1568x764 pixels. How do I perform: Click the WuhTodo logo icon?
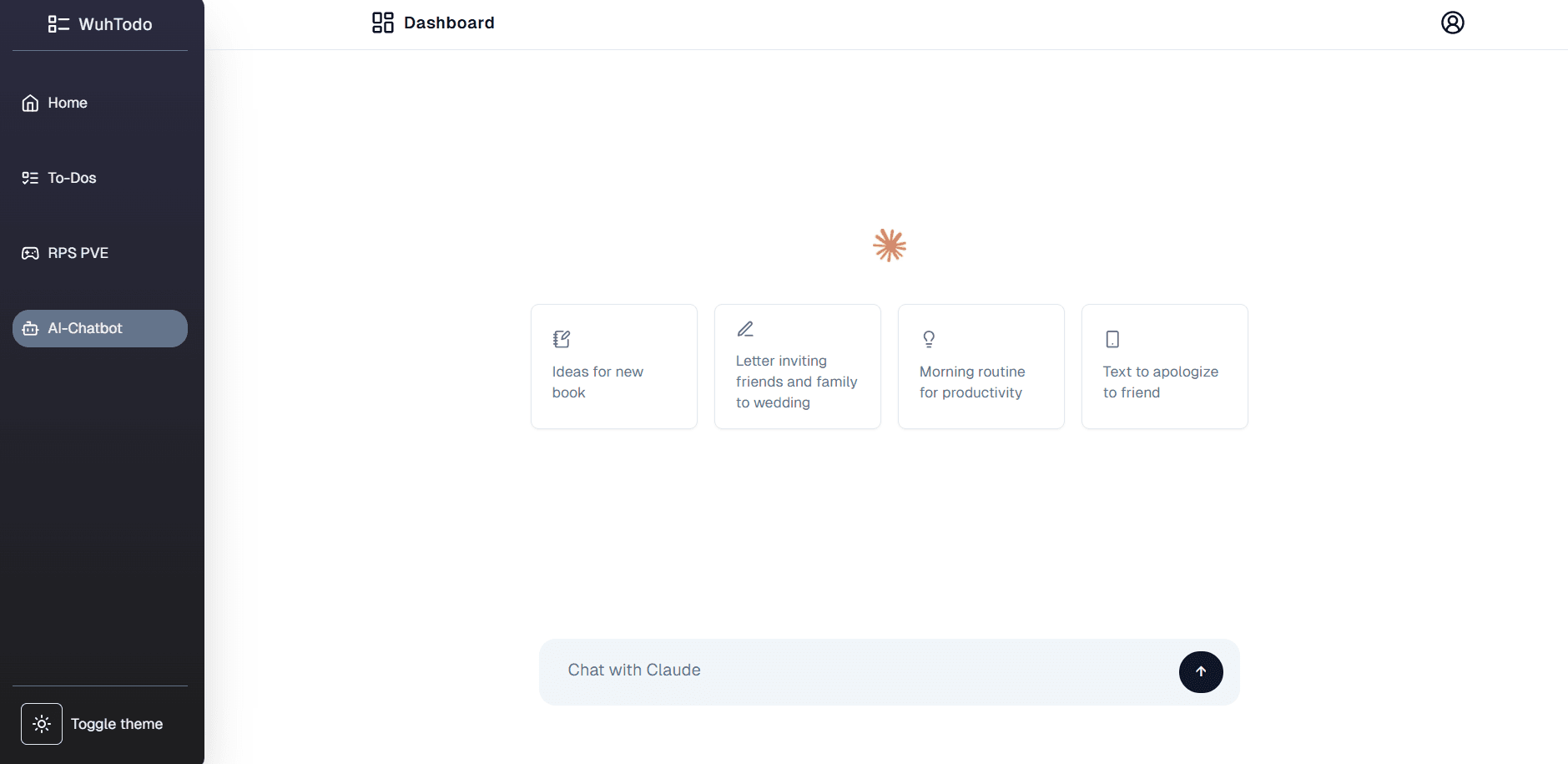pos(58,24)
